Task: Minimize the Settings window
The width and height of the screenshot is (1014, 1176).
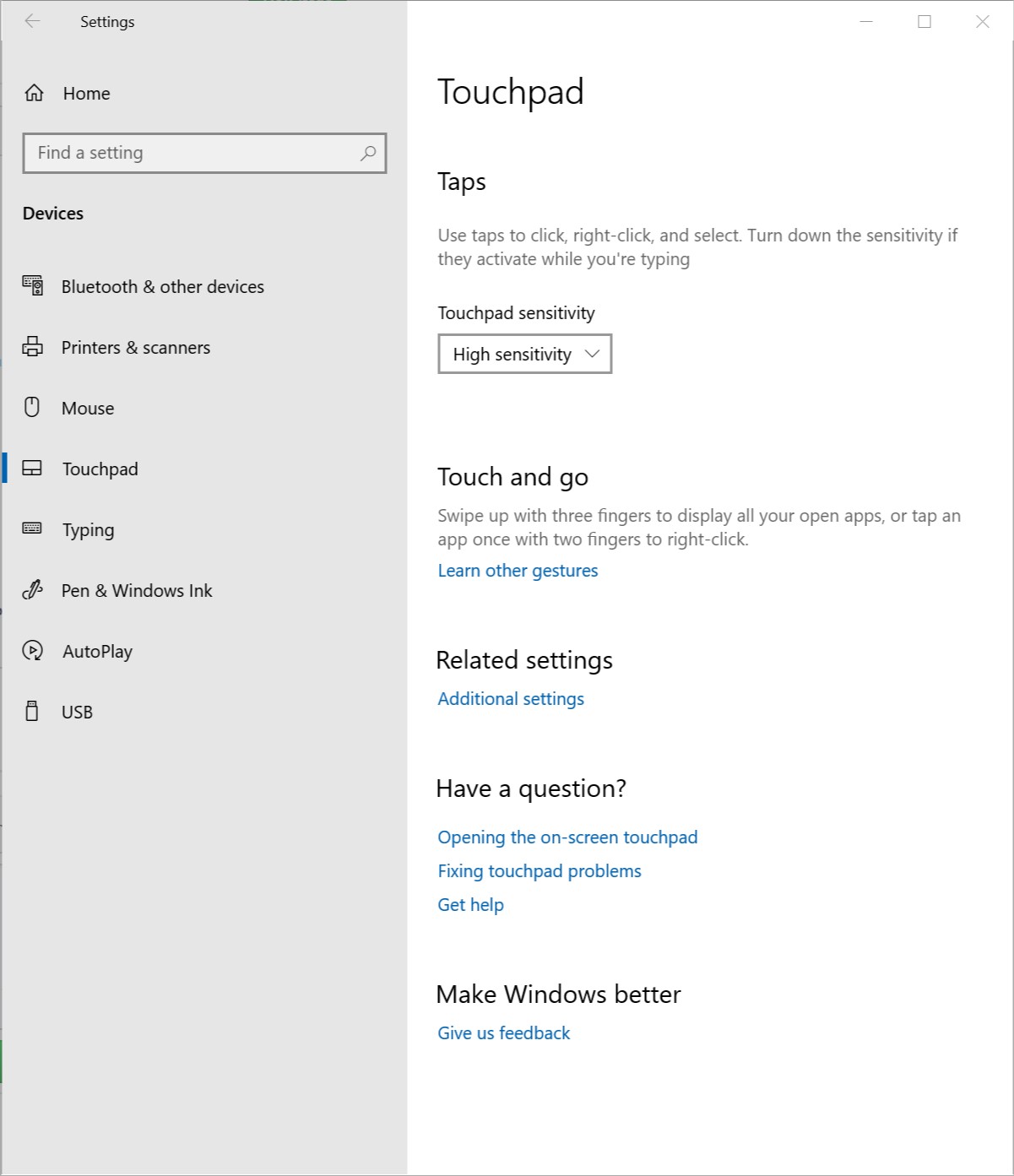Action: (866, 22)
